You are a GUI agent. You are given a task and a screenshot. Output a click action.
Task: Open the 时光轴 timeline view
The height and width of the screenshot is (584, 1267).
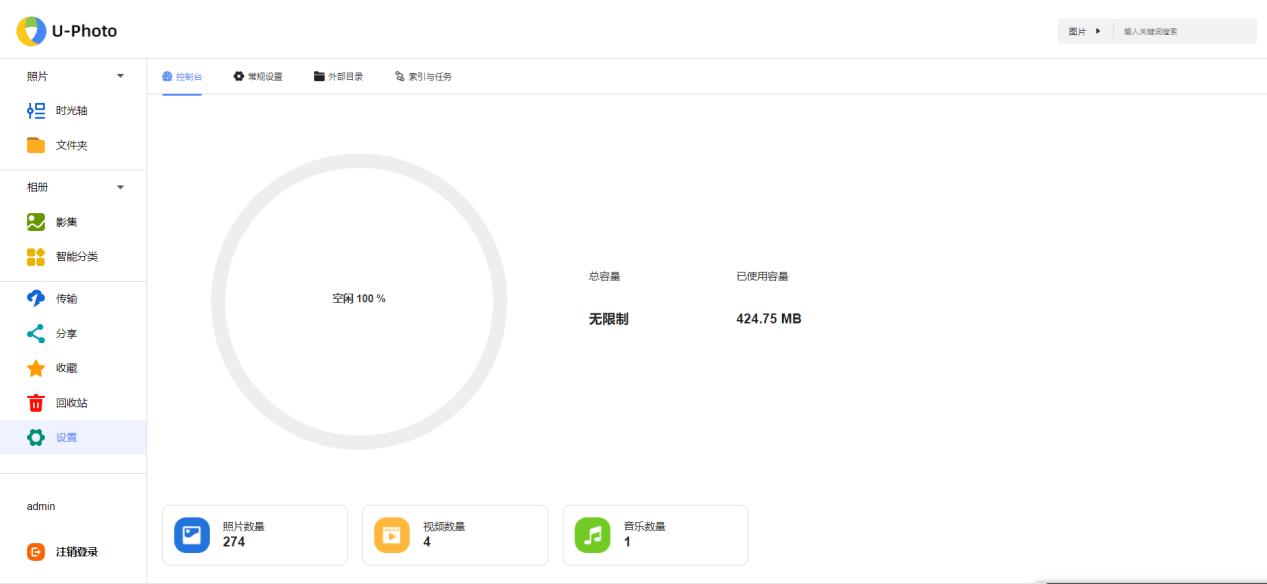click(x=70, y=111)
